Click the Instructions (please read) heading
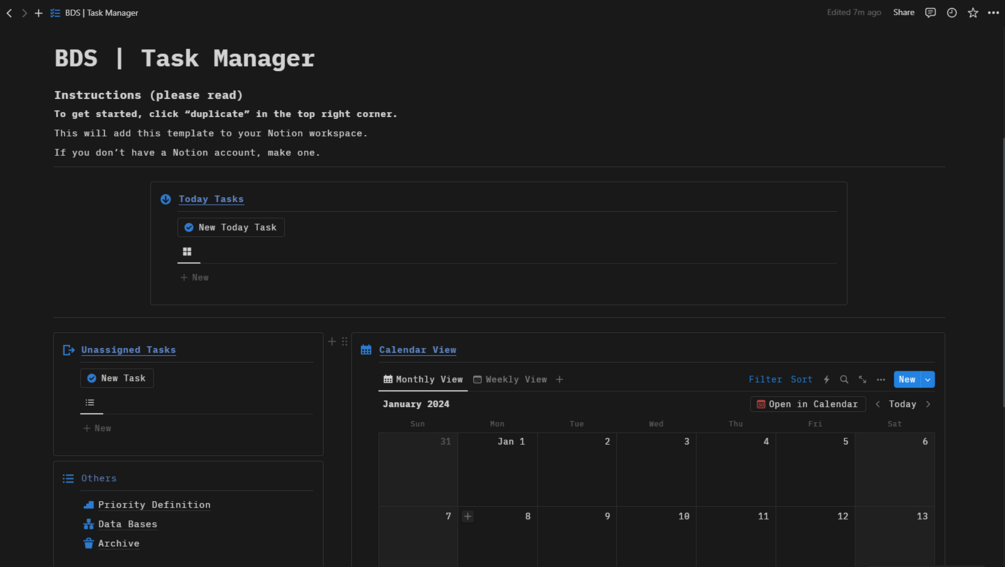Image resolution: width=1005 pixels, height=567 pixels. click(149, 95)
